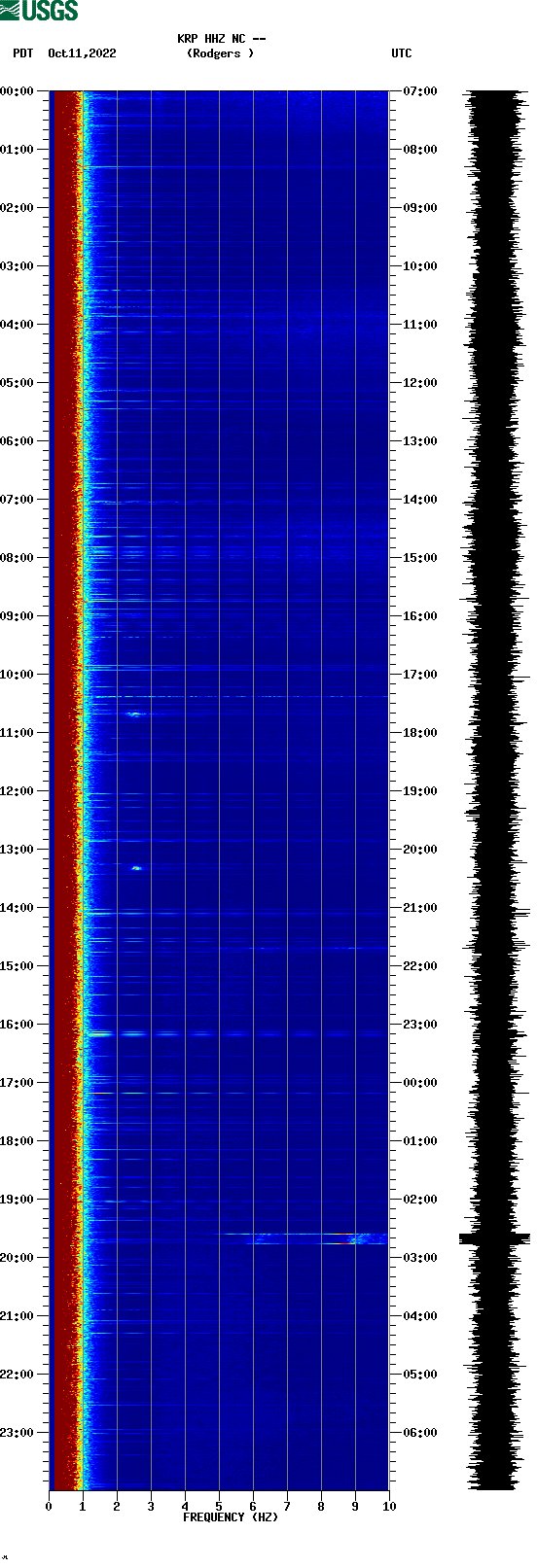This screenshot has height=1568, width=537.
Task: Click the date label Oct11,2022
Action: pos(82,53)
